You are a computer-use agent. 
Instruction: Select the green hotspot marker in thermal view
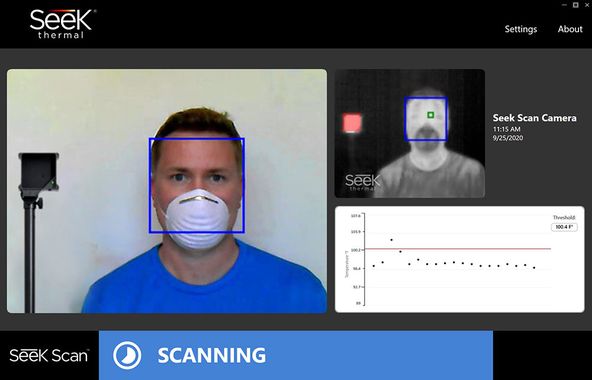tap(430, 115)
